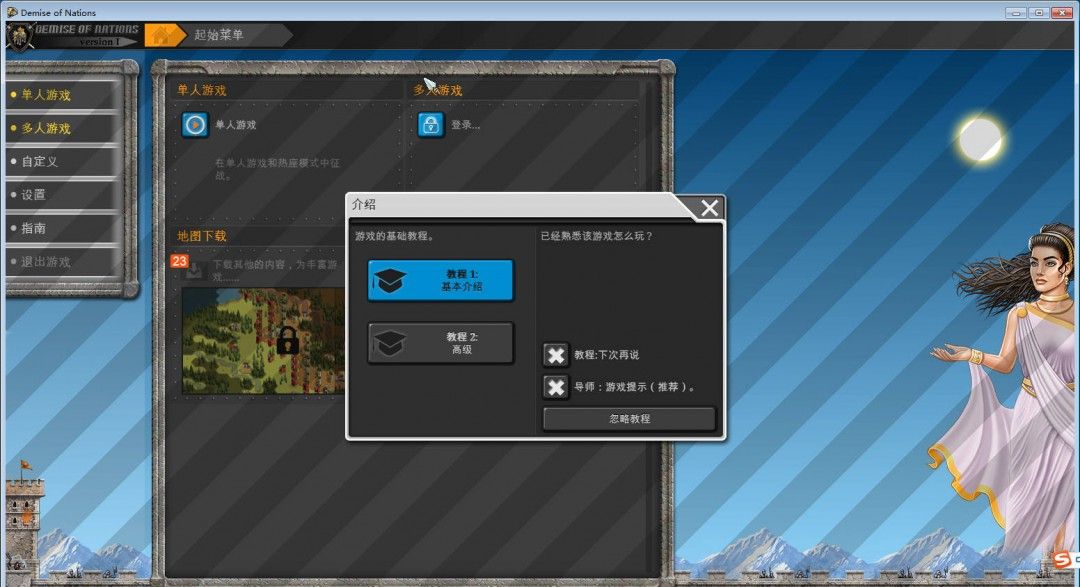Click the padlock on map thumbnail
The width and height of the screenshot is (1080, 587).
[x=287, y=340]
